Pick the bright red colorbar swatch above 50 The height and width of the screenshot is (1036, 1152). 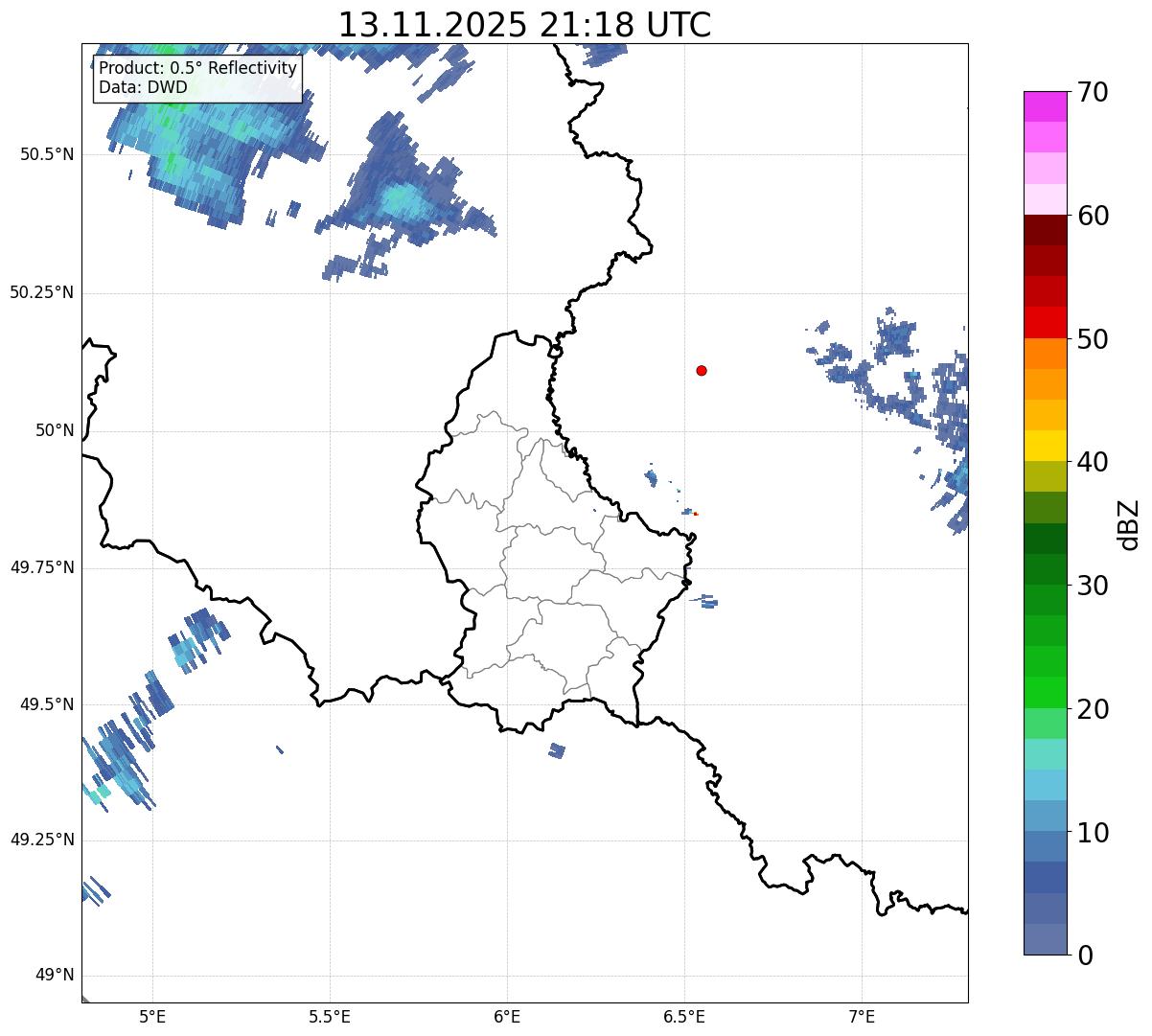coord(1044,322)
